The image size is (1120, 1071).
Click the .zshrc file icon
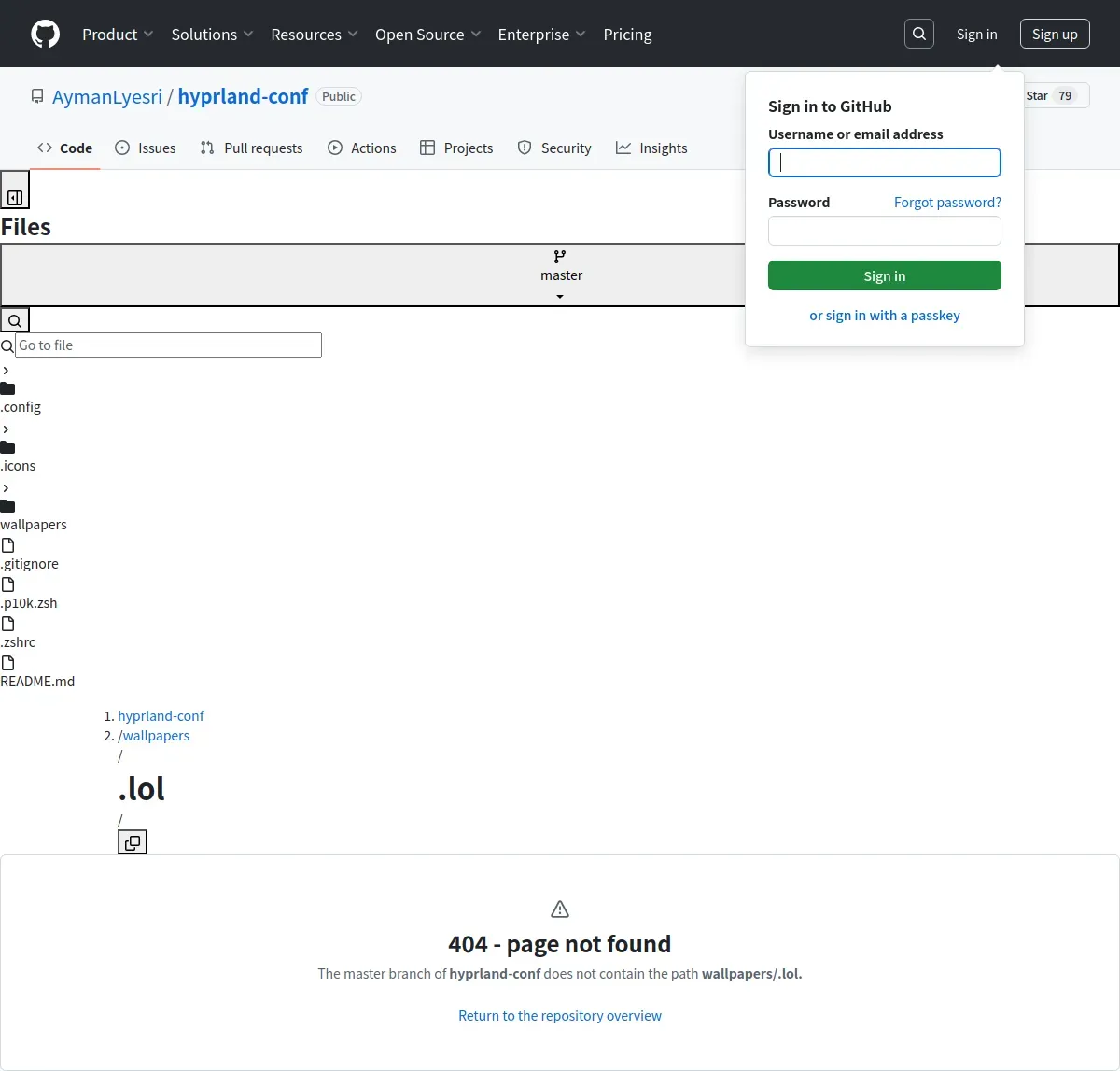pos(7,624)
